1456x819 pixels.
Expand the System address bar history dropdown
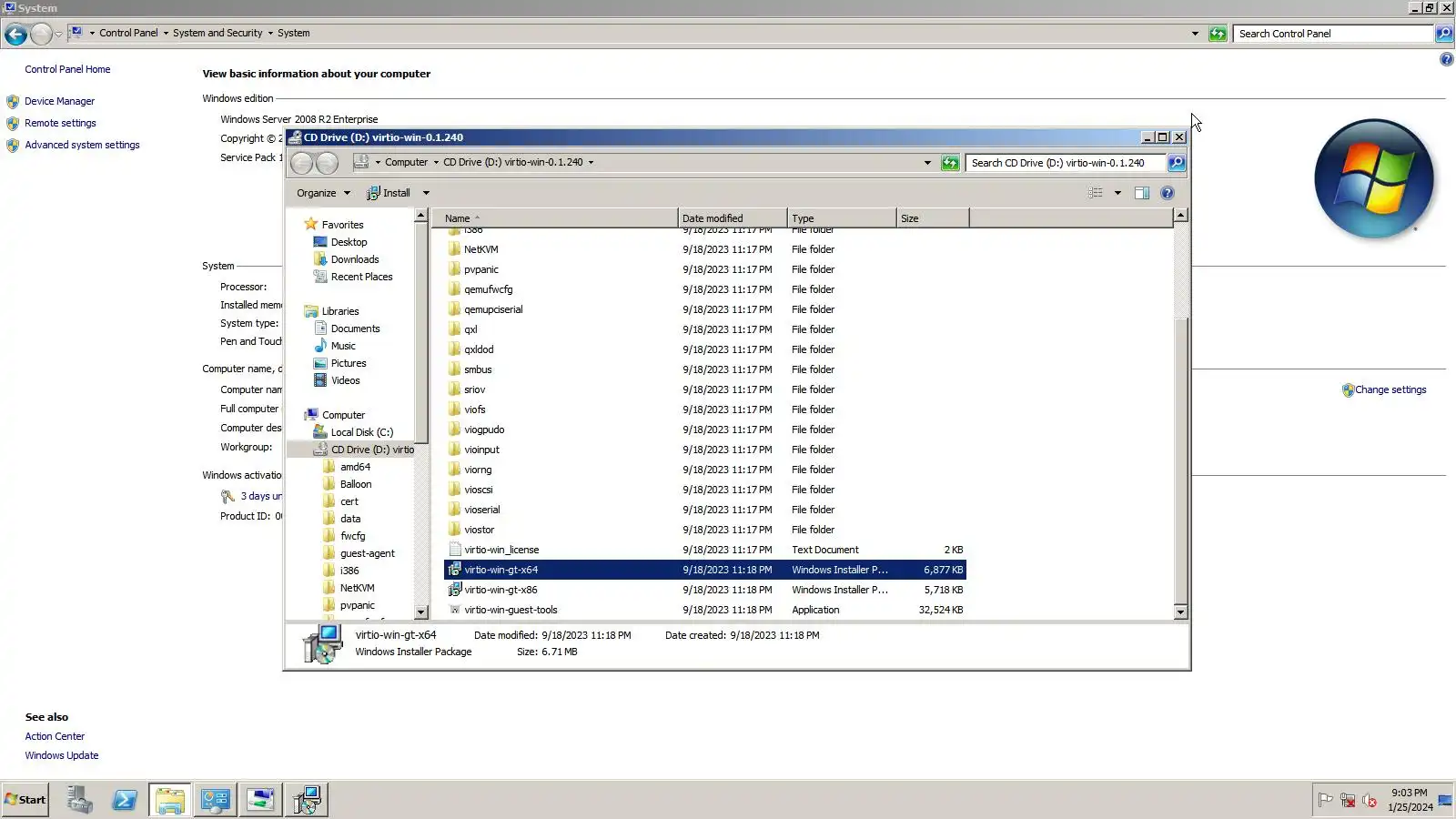[x=1195, y=34]
